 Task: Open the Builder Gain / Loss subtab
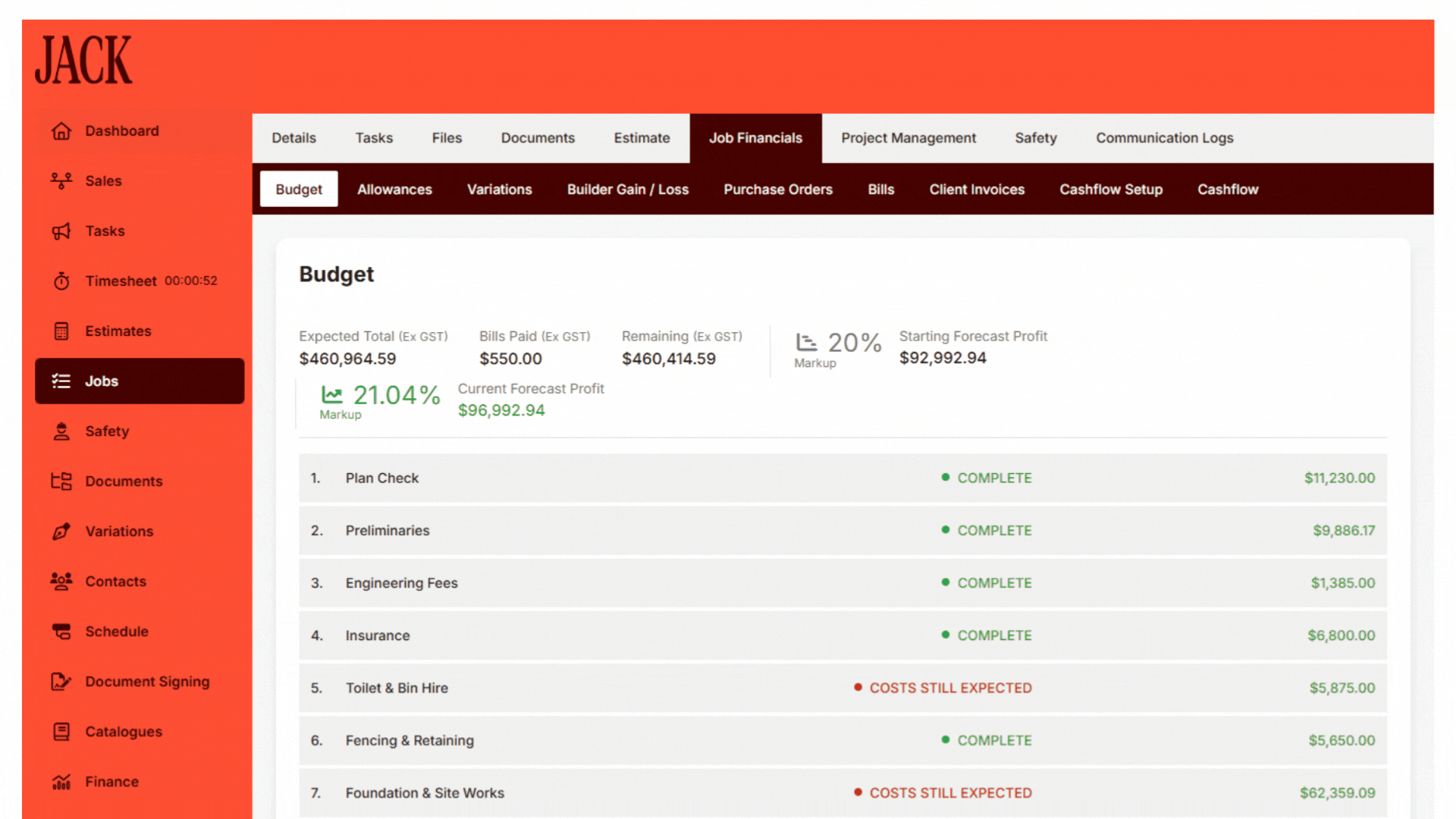[627, 190]
